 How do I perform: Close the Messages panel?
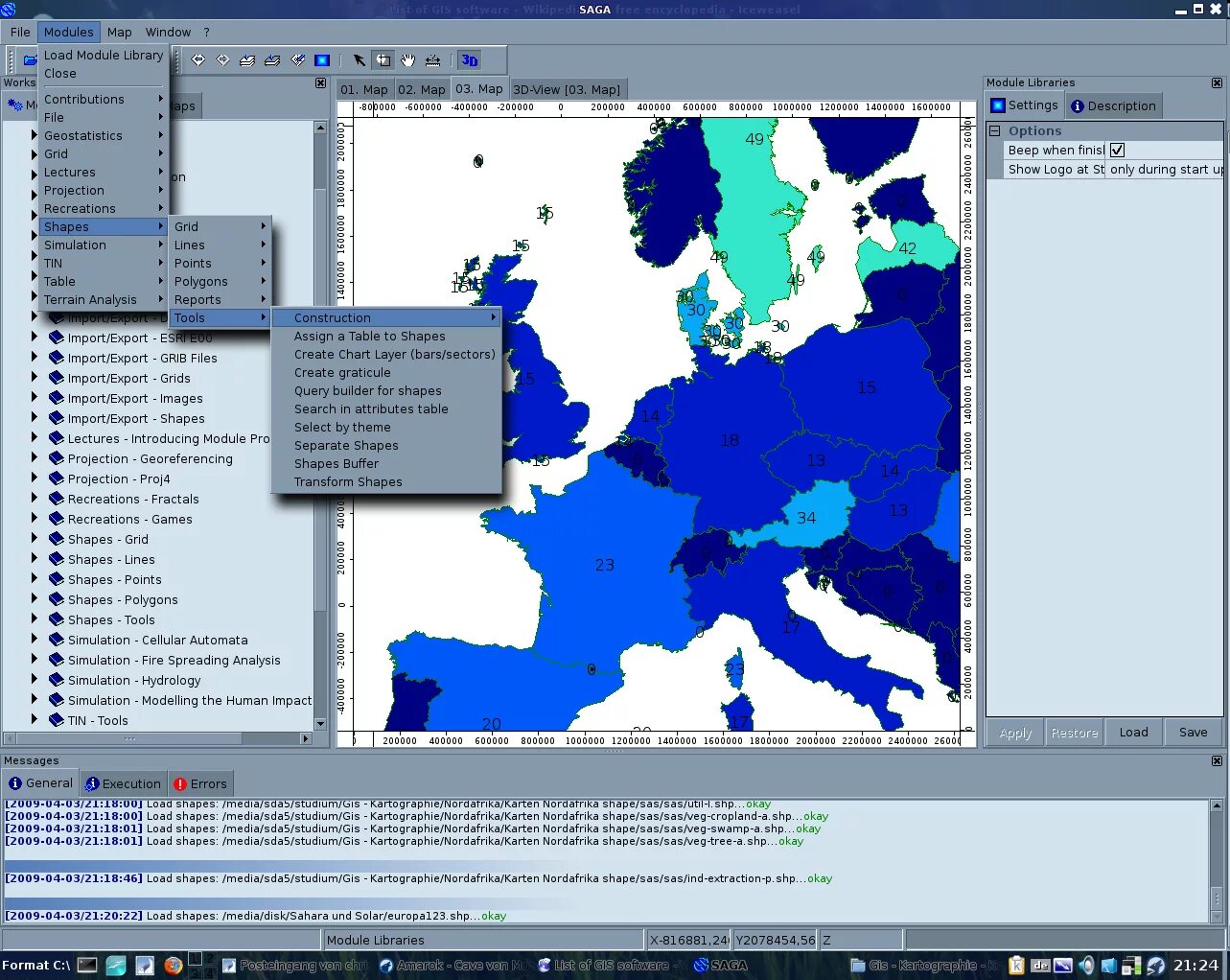coord(1217,760)
